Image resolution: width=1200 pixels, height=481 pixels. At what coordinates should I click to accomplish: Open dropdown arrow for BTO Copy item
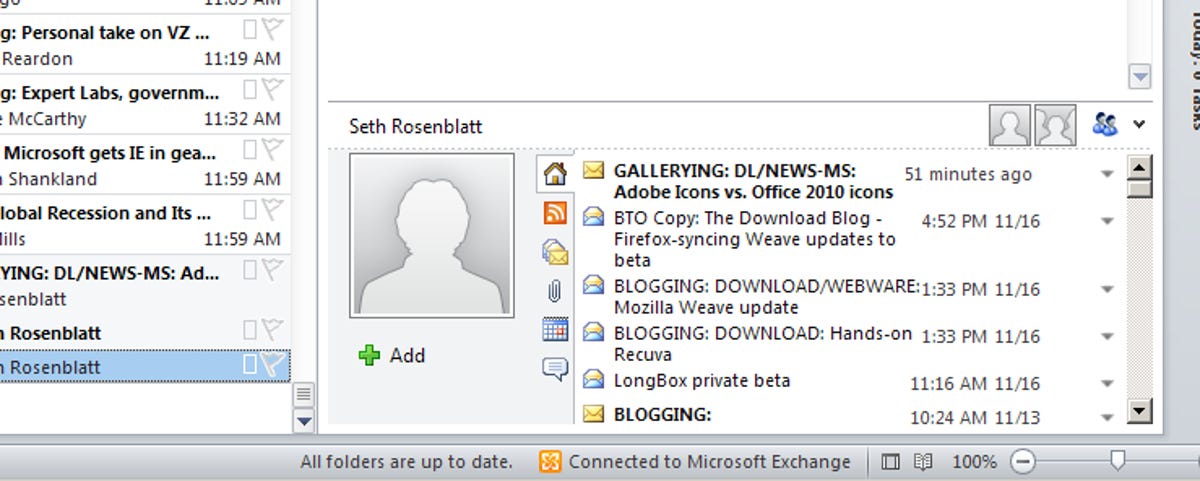[x=1107, y=221]
